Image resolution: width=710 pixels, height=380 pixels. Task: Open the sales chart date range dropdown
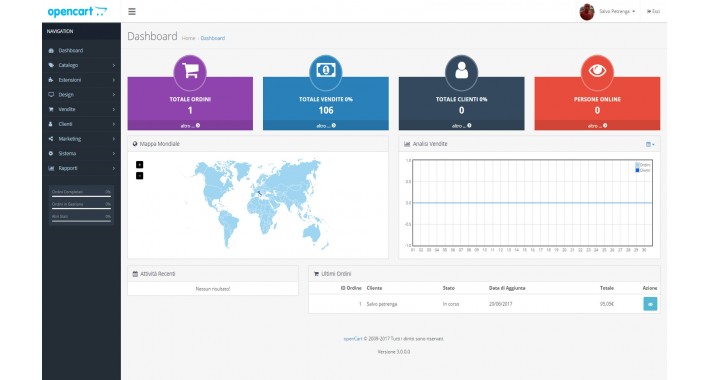pyautogui.click(x=650, y=144)
